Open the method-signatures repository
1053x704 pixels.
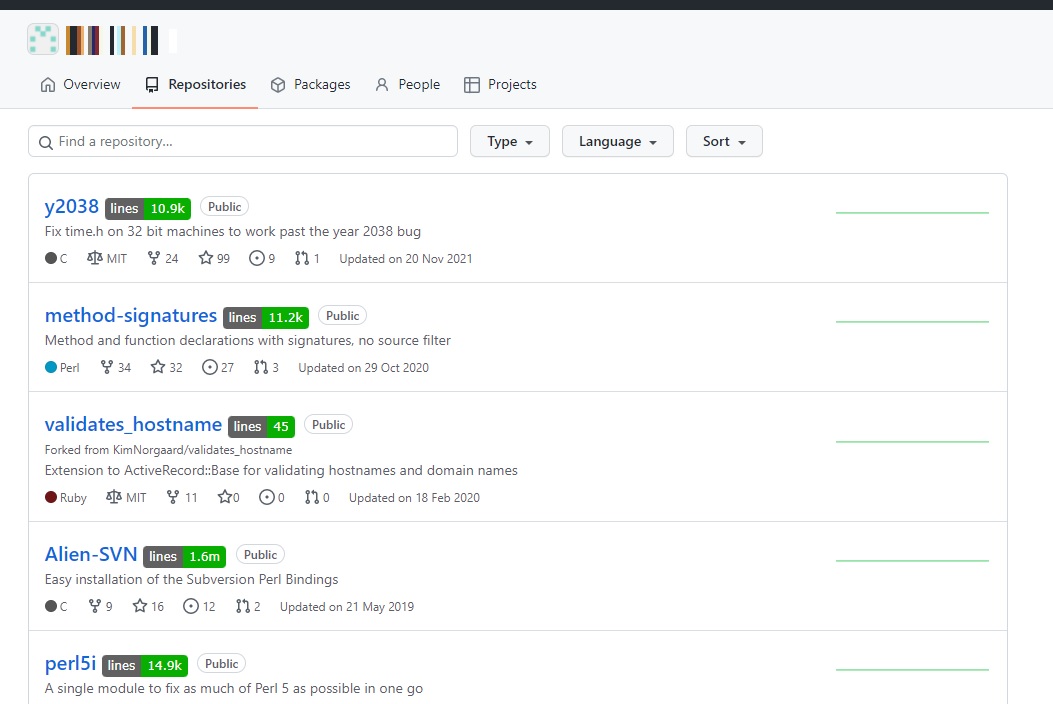[x=131, y=315]
